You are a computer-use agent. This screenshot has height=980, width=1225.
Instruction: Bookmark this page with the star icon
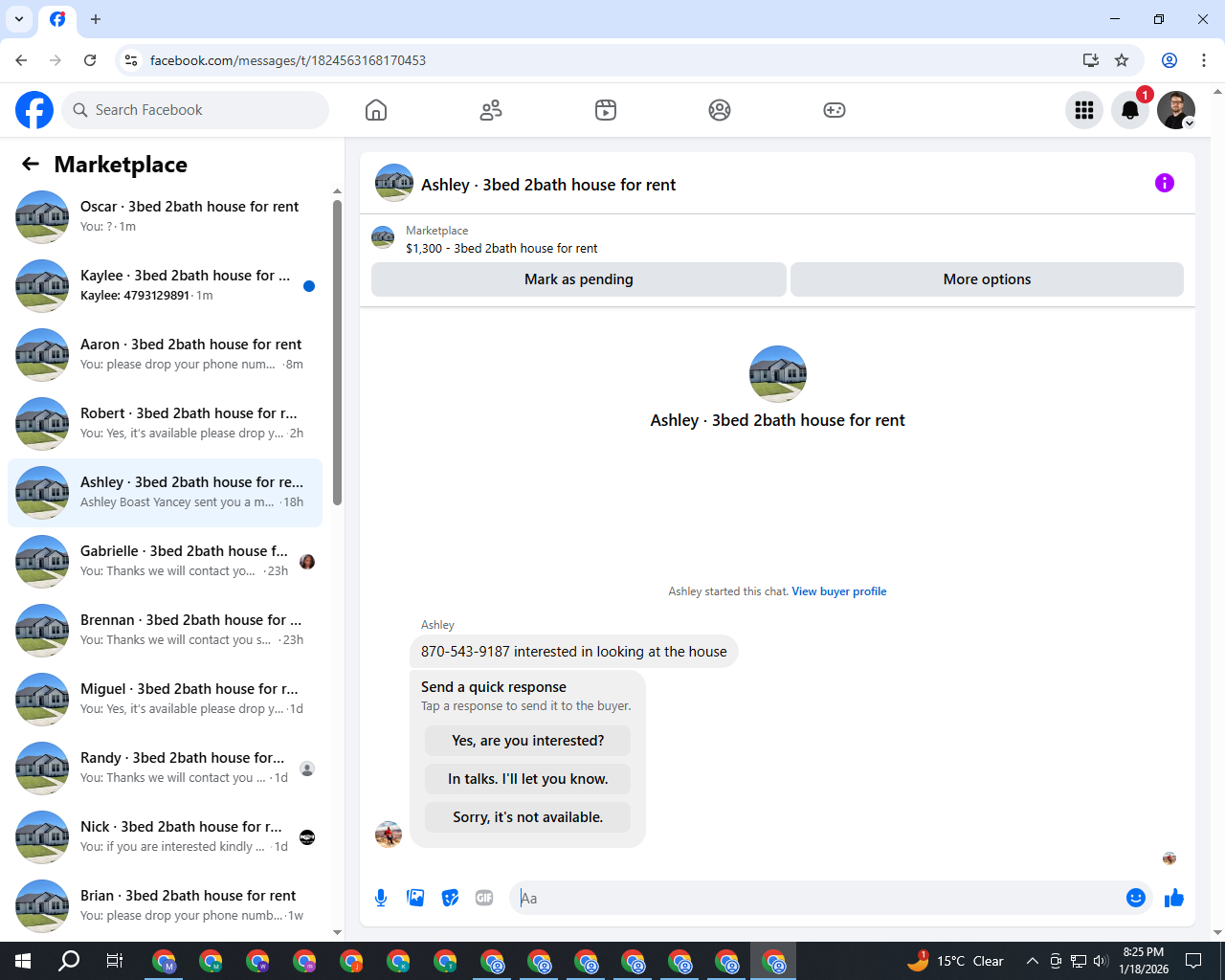[x=1122, y=60]
